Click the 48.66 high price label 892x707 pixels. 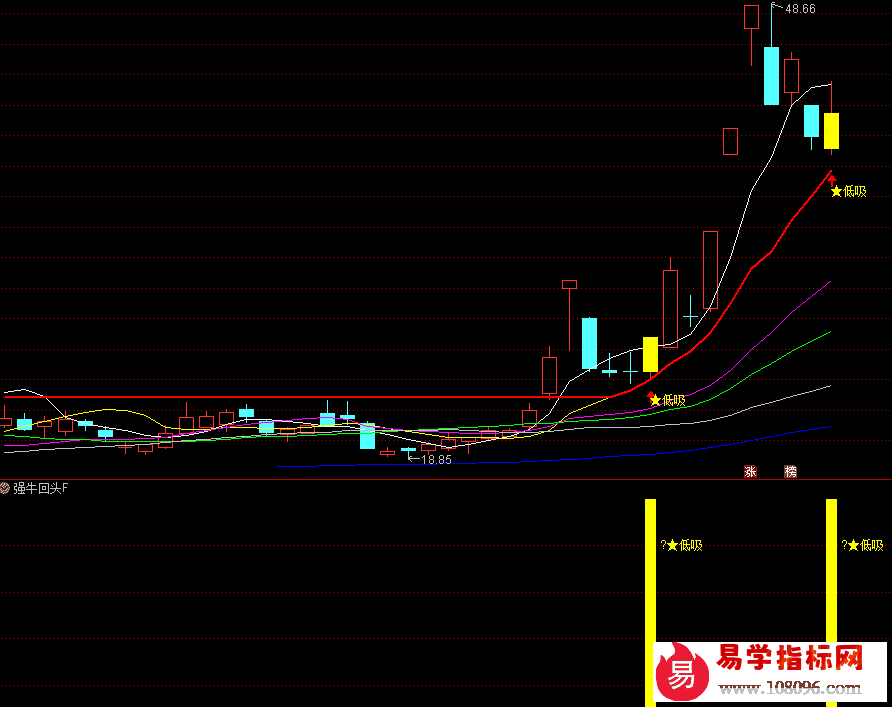[x=800, y=9]
